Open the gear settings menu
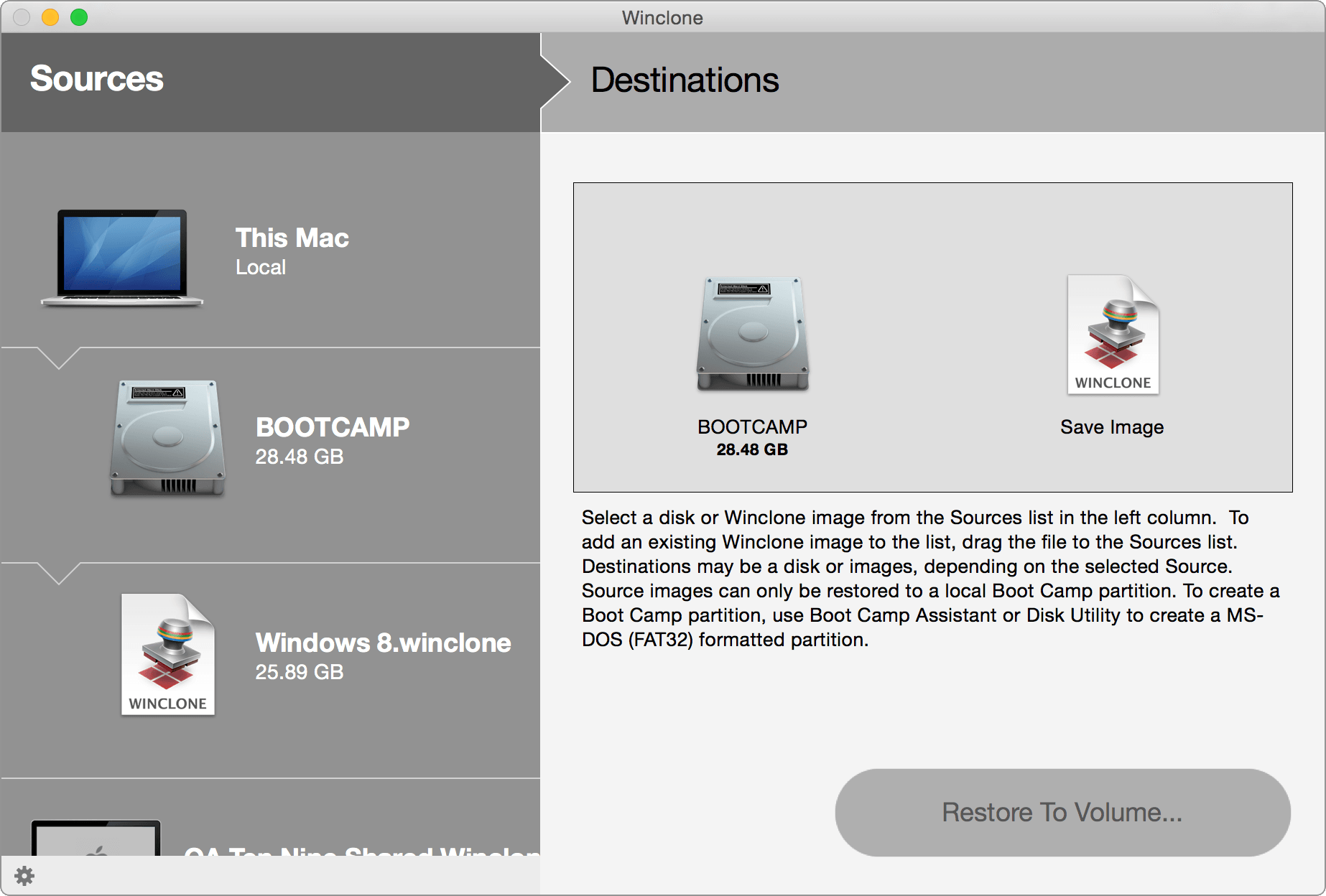Viewport: 1326px width, 896px height. tap(24, 876)
